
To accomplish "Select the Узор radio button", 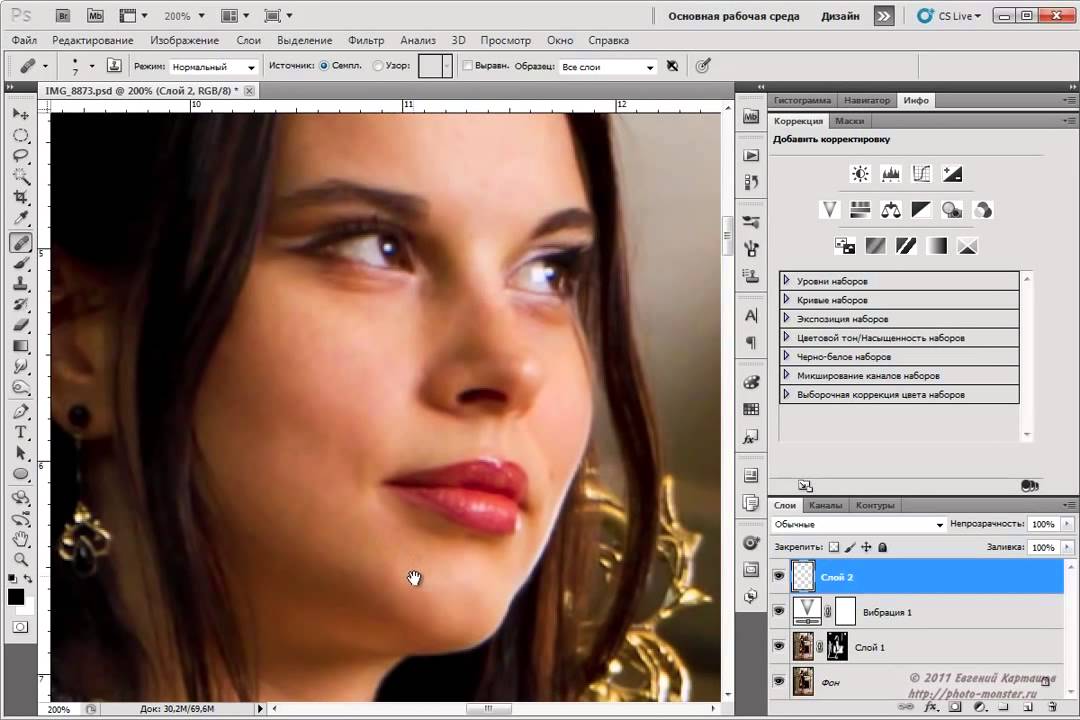I will 377,67.
